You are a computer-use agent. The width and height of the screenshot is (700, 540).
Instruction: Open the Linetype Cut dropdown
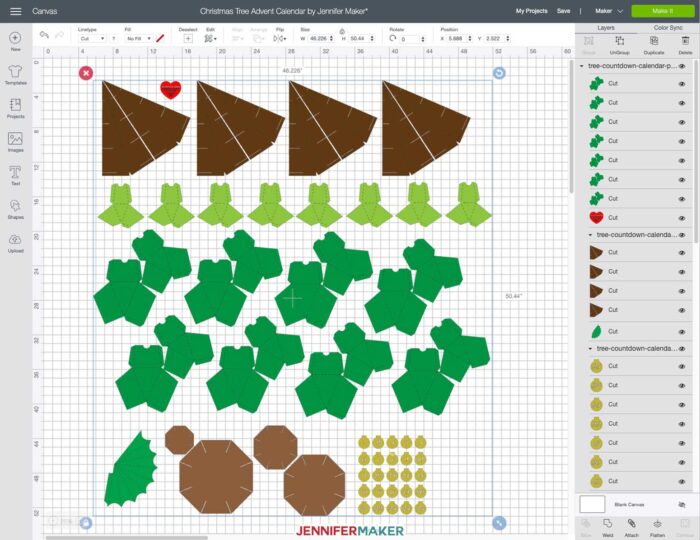(x=92, y=39)
